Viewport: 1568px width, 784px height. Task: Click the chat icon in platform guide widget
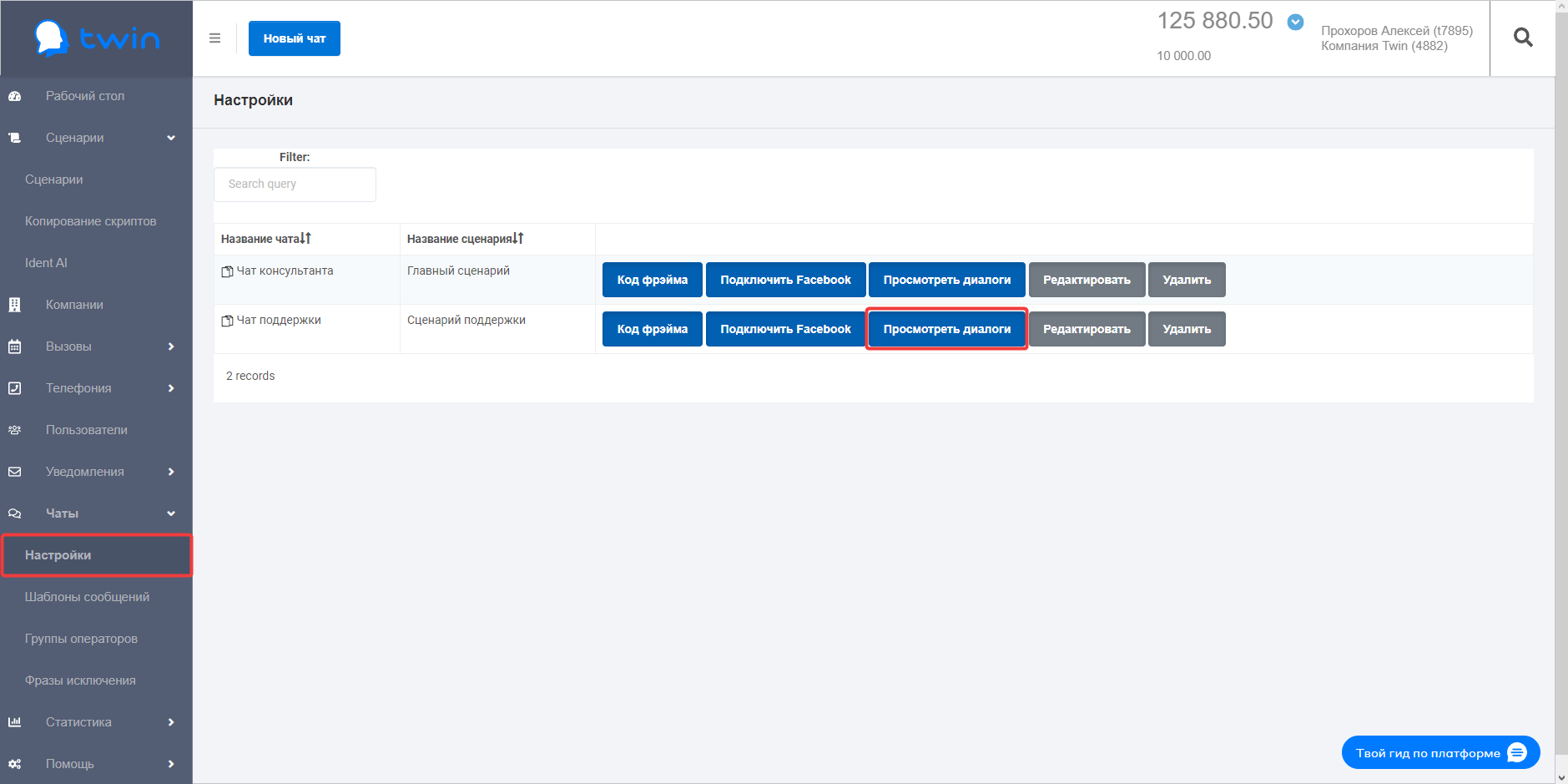[1517, 753]
